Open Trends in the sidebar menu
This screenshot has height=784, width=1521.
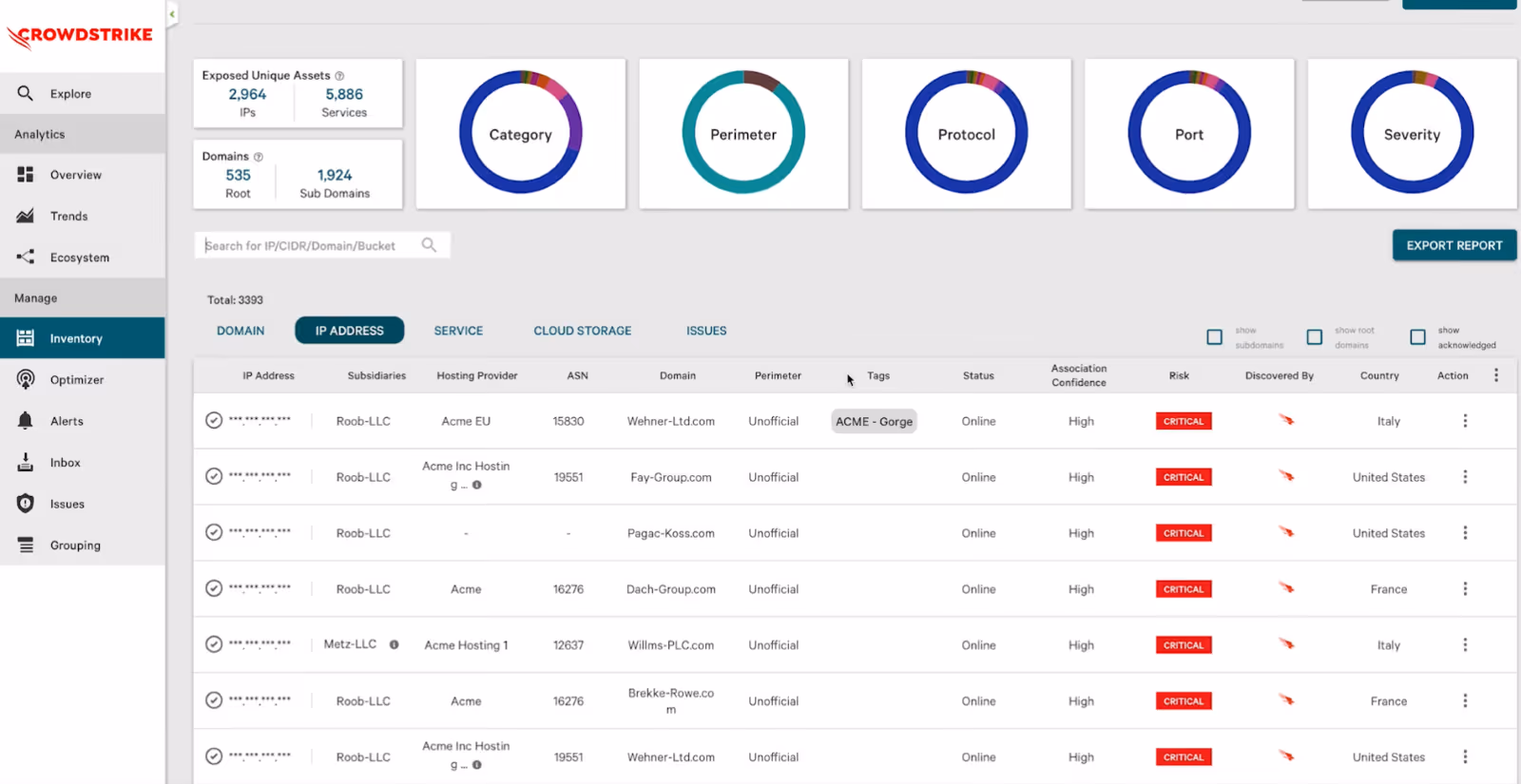(83, 216)
